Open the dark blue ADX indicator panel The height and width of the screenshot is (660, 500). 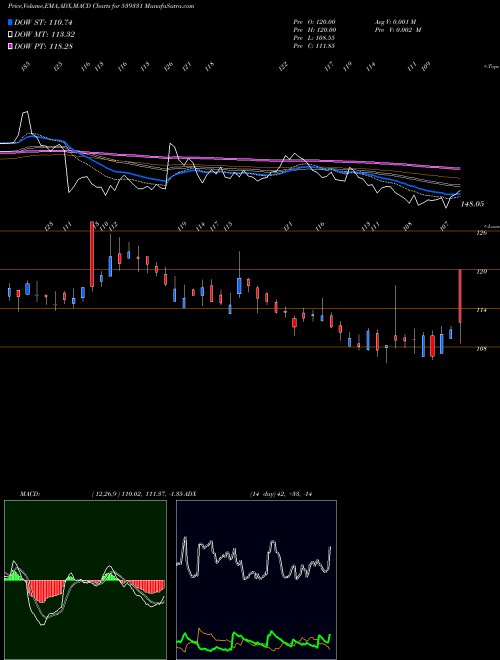coord(256,580)
